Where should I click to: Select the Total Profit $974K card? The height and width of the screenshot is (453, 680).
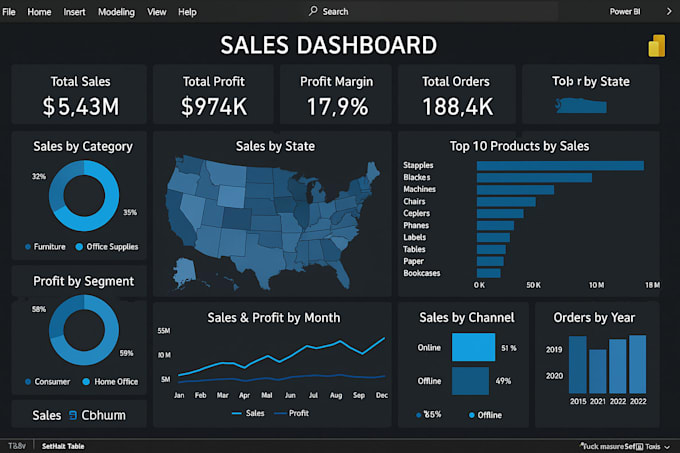tap(213, 95)
